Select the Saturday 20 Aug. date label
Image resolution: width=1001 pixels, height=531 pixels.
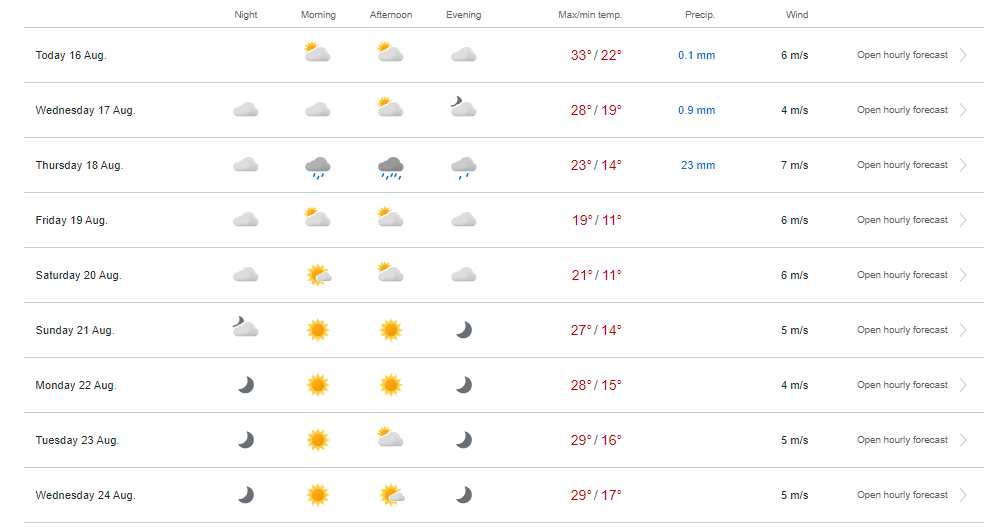[79, 275]
